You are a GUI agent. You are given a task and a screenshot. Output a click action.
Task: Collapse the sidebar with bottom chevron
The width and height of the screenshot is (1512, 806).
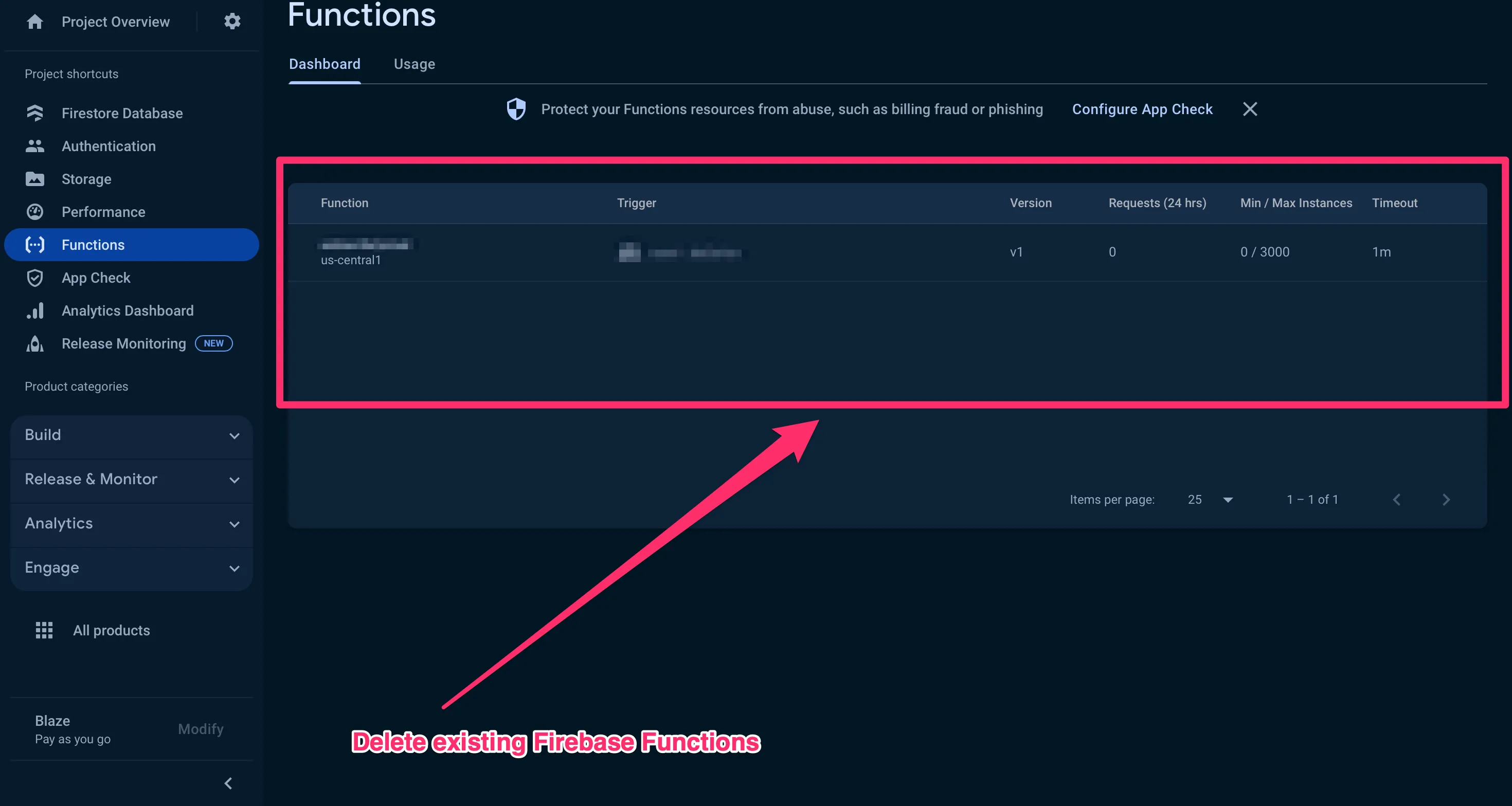click(x=228, y=783)
